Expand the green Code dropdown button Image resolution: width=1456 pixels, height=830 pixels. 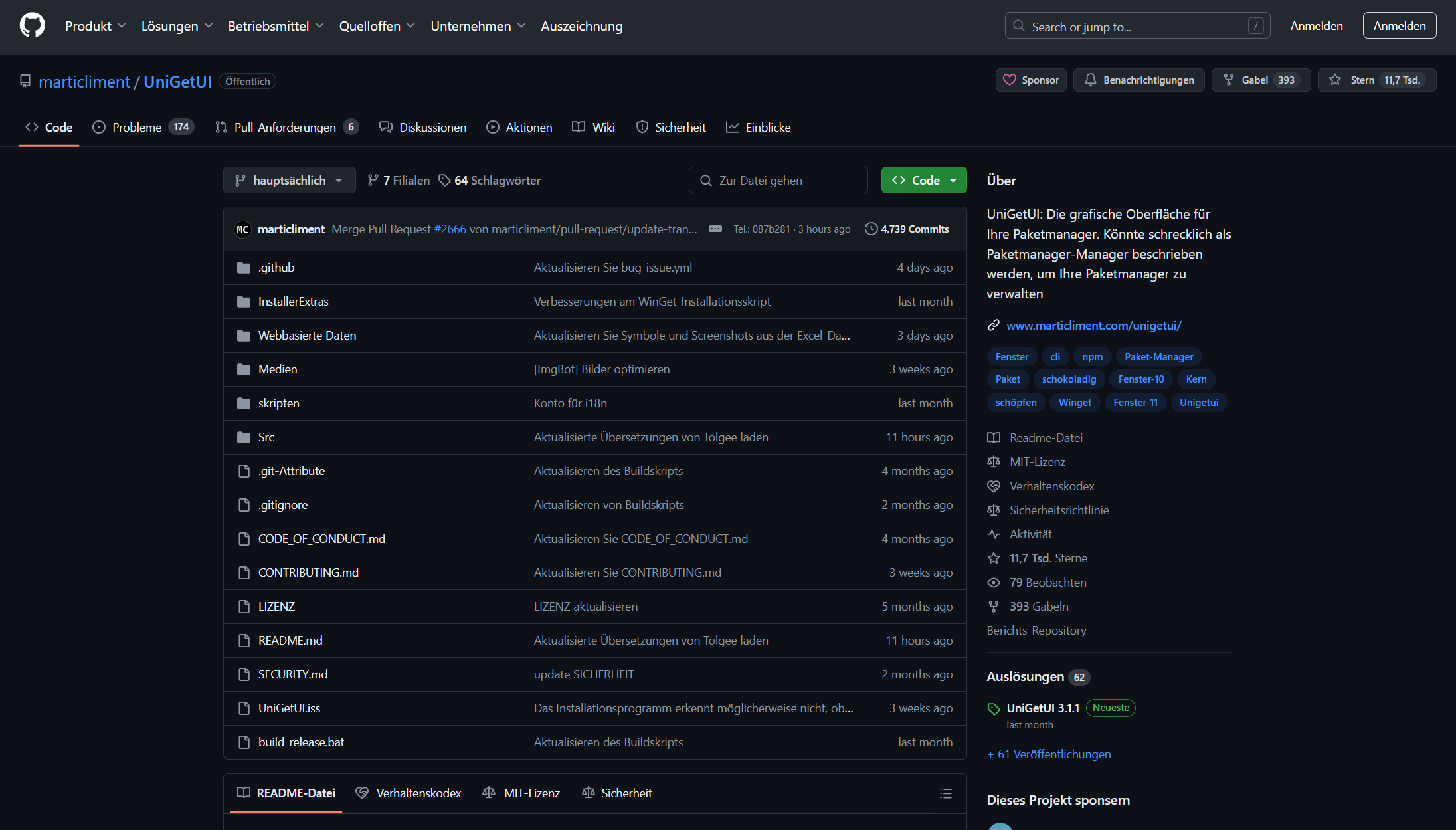923,181
